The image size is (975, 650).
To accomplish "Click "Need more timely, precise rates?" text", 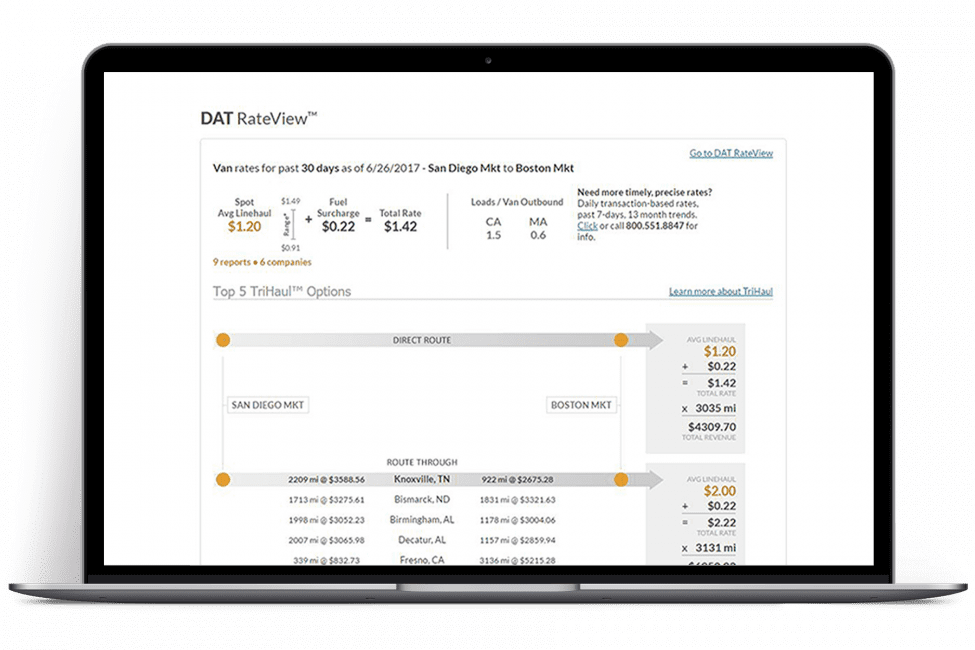I will coord(645,192).
